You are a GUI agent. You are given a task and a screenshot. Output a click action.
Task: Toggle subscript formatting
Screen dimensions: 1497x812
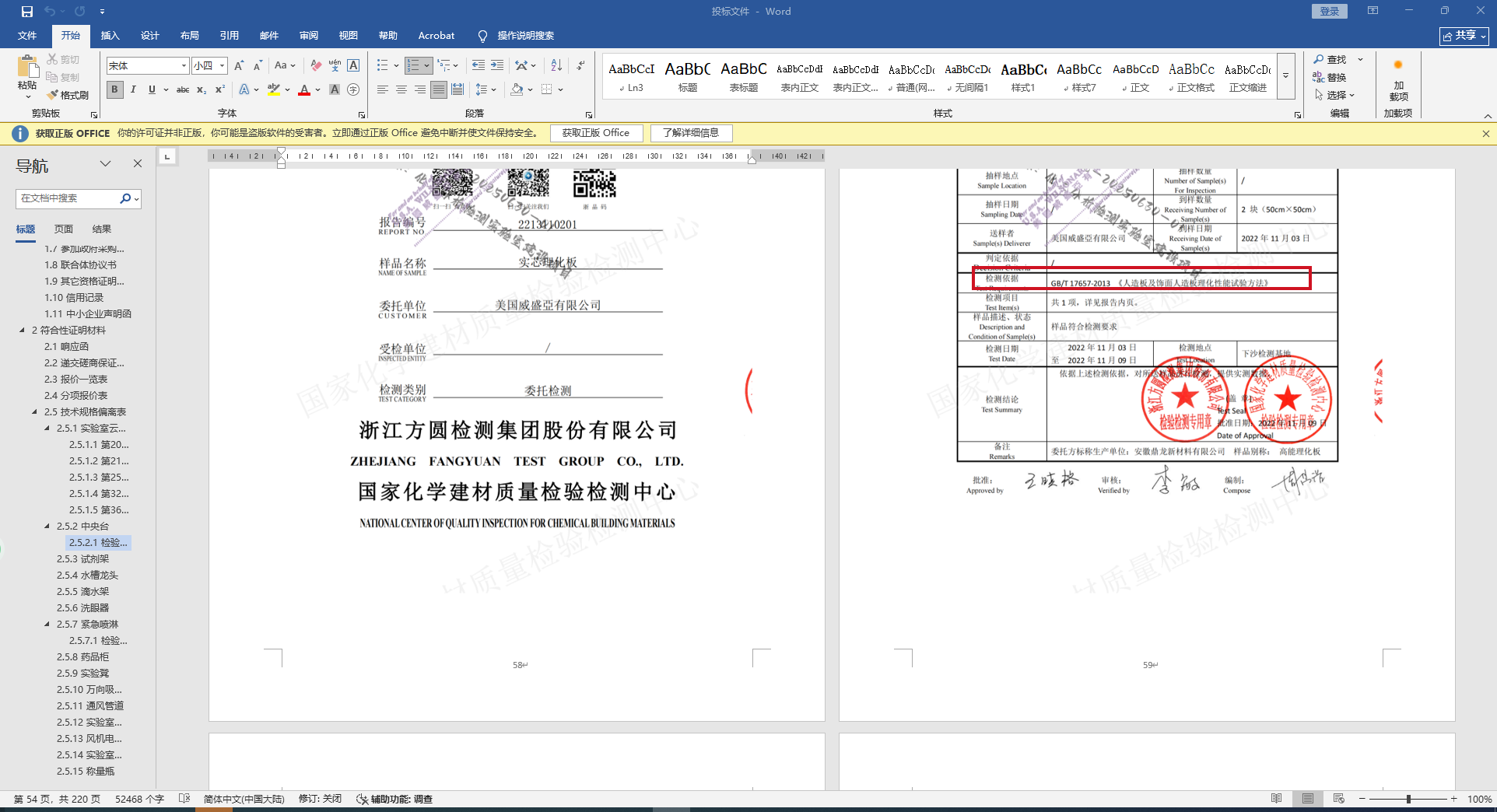(202, 89)
